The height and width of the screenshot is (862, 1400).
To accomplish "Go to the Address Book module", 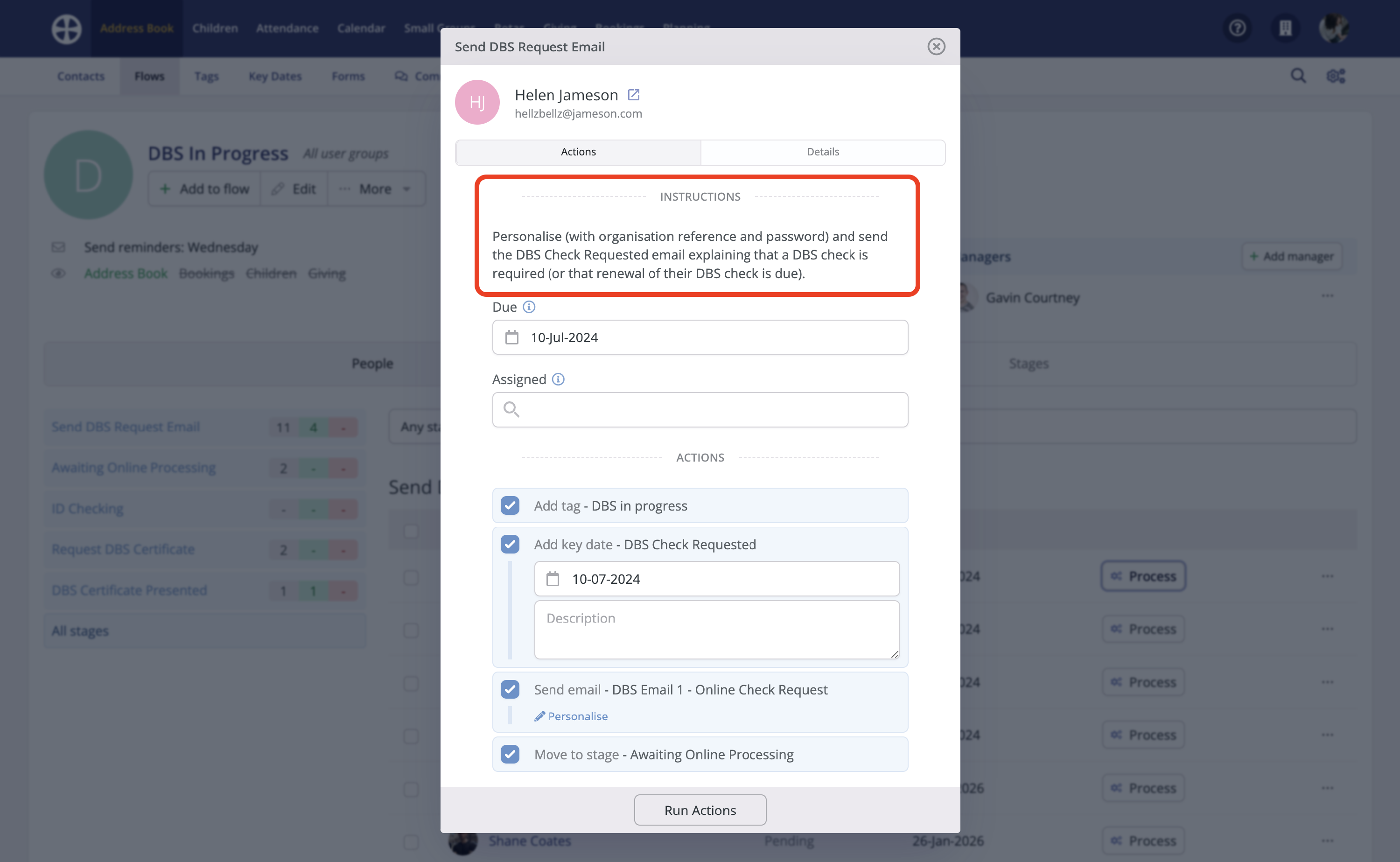I will pyautogui.click(x=137, y=28).
